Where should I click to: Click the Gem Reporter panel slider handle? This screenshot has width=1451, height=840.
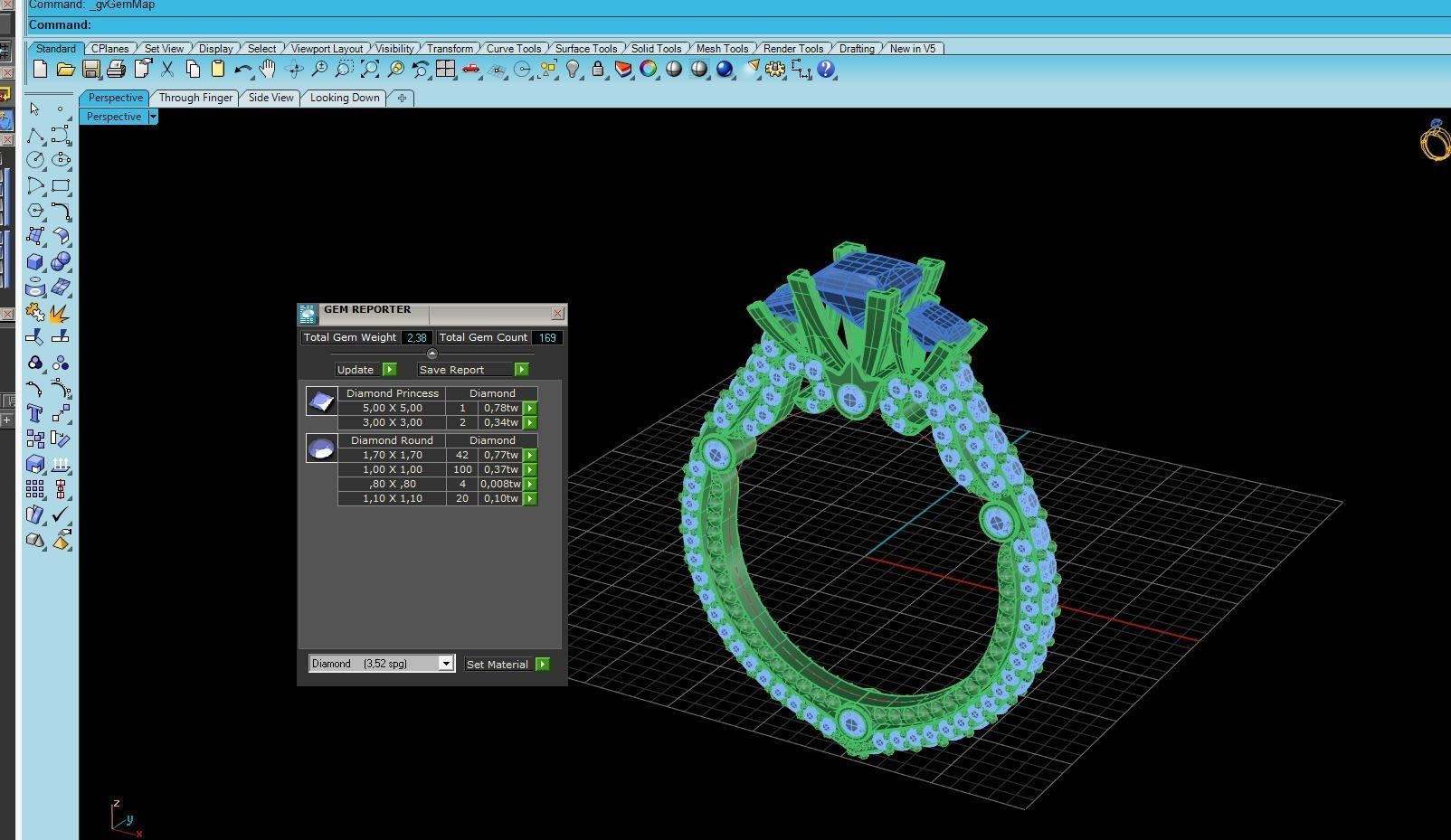(432, 354)
